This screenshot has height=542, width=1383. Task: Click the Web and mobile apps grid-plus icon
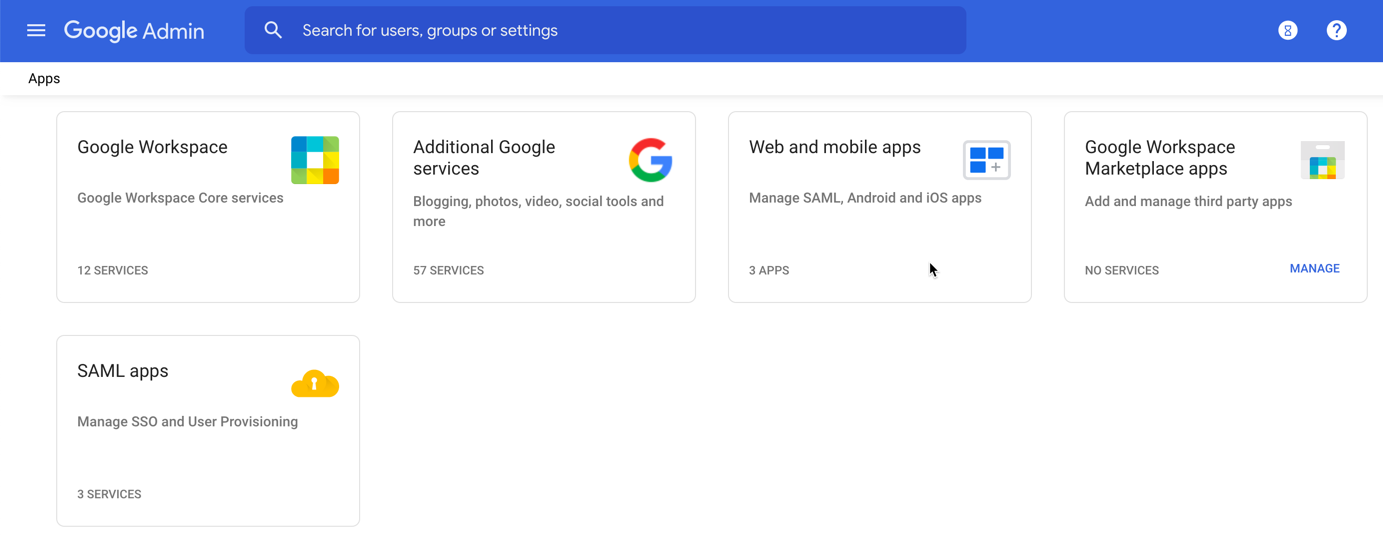click(x=987, y=160)
